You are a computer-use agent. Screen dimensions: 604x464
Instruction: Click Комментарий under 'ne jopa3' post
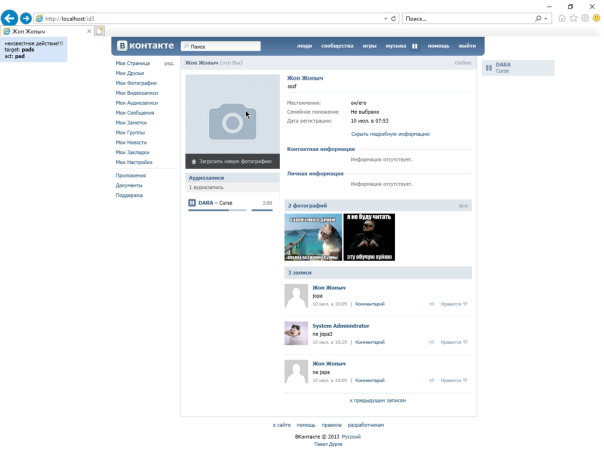(370, 342)
